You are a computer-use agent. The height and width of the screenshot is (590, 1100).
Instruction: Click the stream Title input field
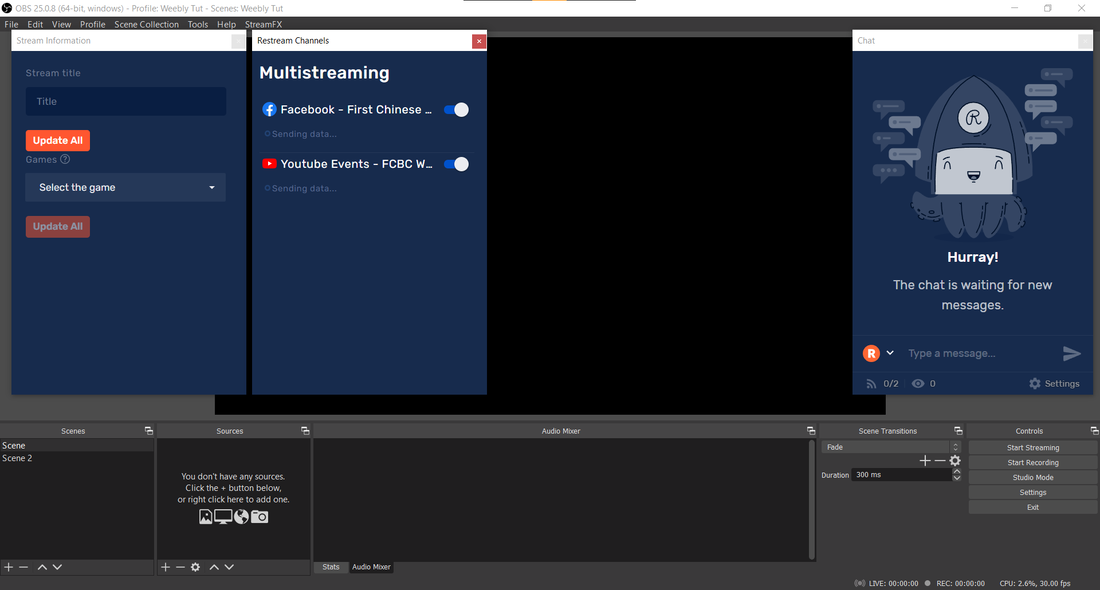(x=125, y=101)
